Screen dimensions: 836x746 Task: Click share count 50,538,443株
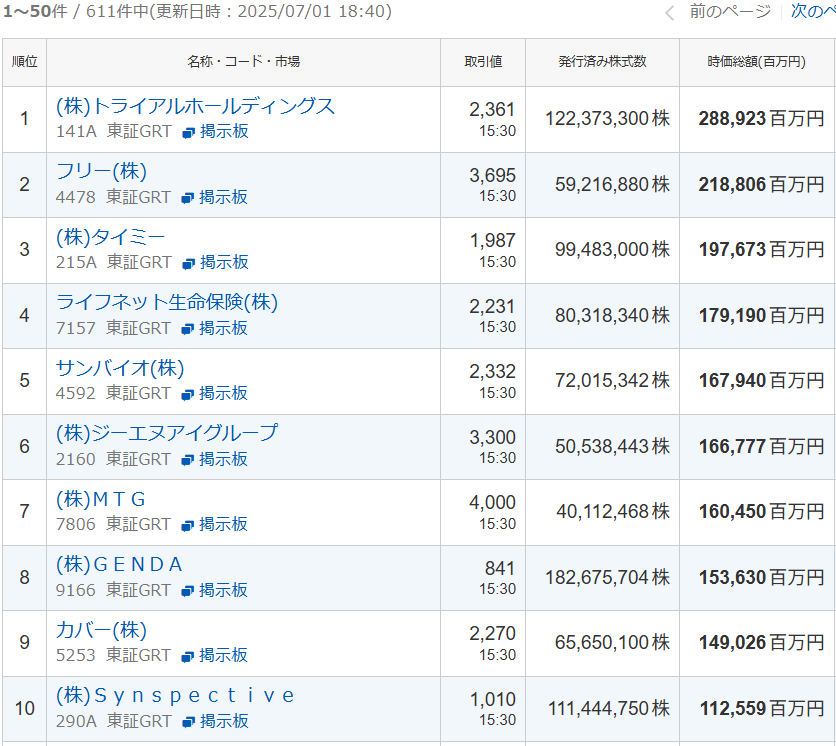click(x=612, y=447)
